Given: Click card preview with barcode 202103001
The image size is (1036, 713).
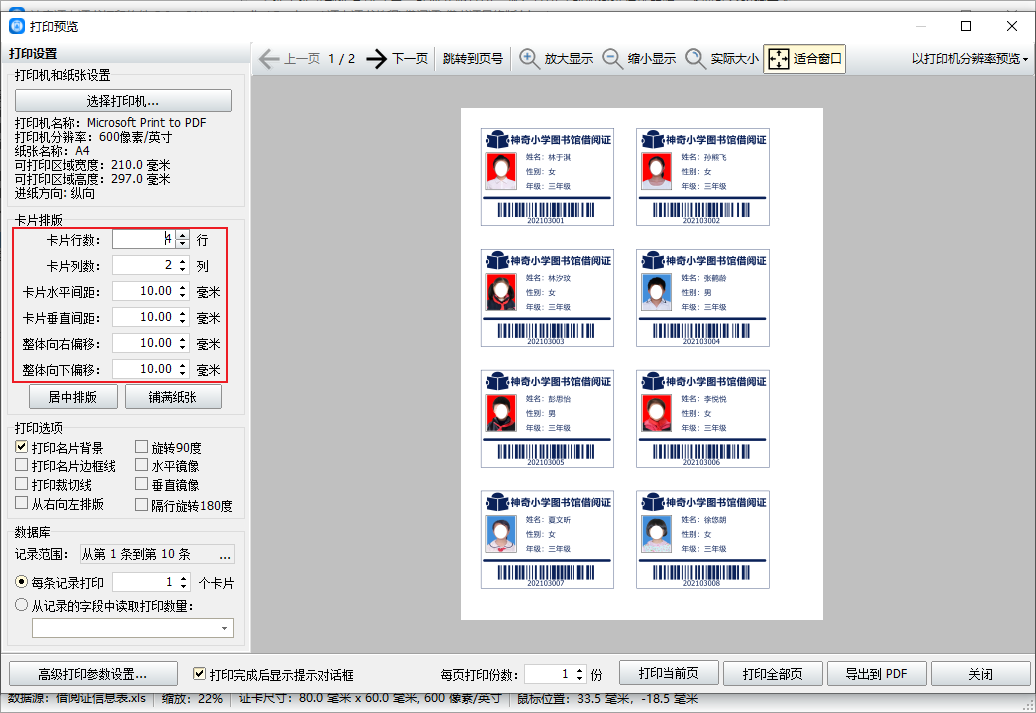Looking at the screenshot, I should 547,177.
